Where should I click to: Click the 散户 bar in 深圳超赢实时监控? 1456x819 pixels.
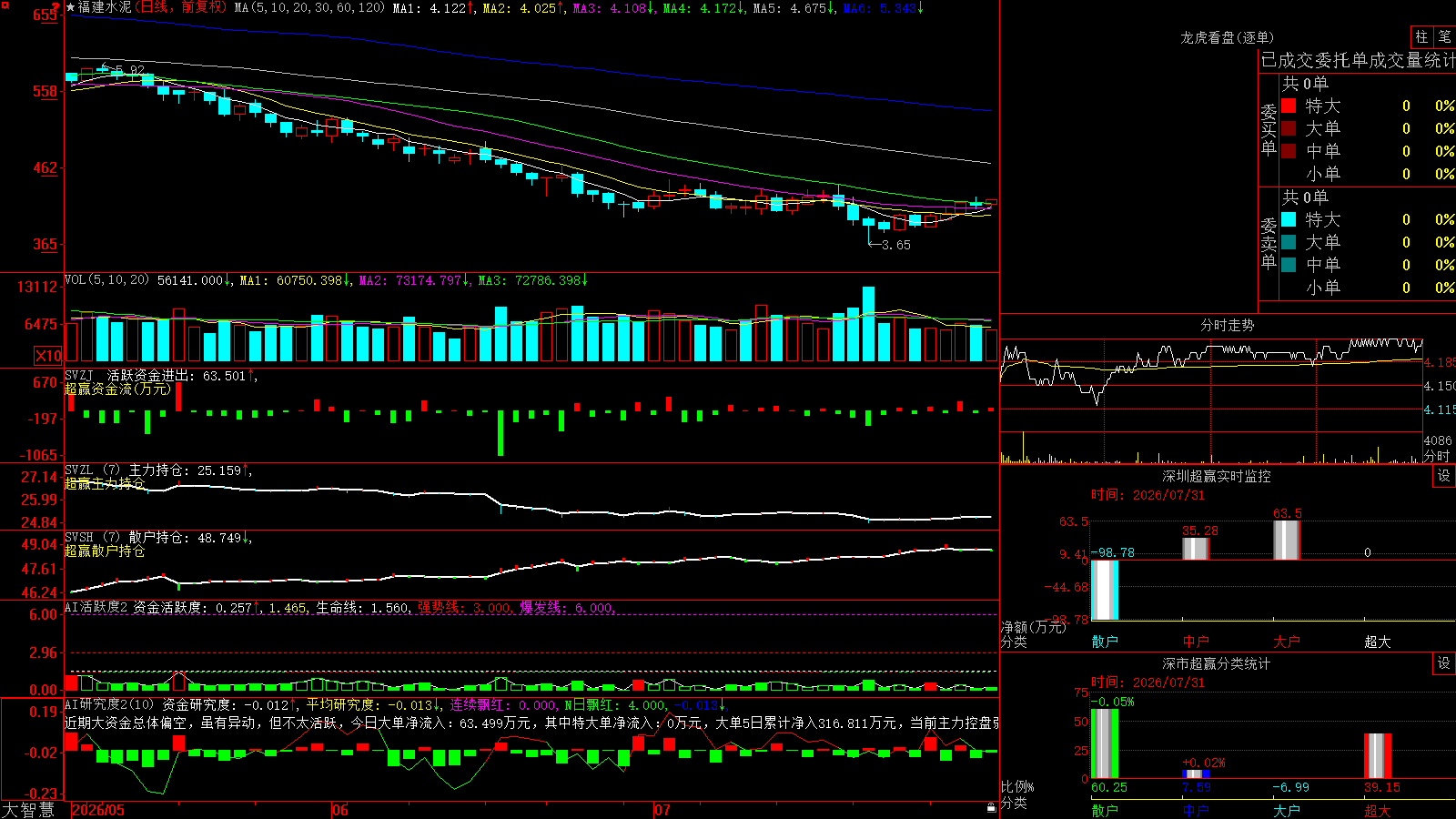point(1105,590)
